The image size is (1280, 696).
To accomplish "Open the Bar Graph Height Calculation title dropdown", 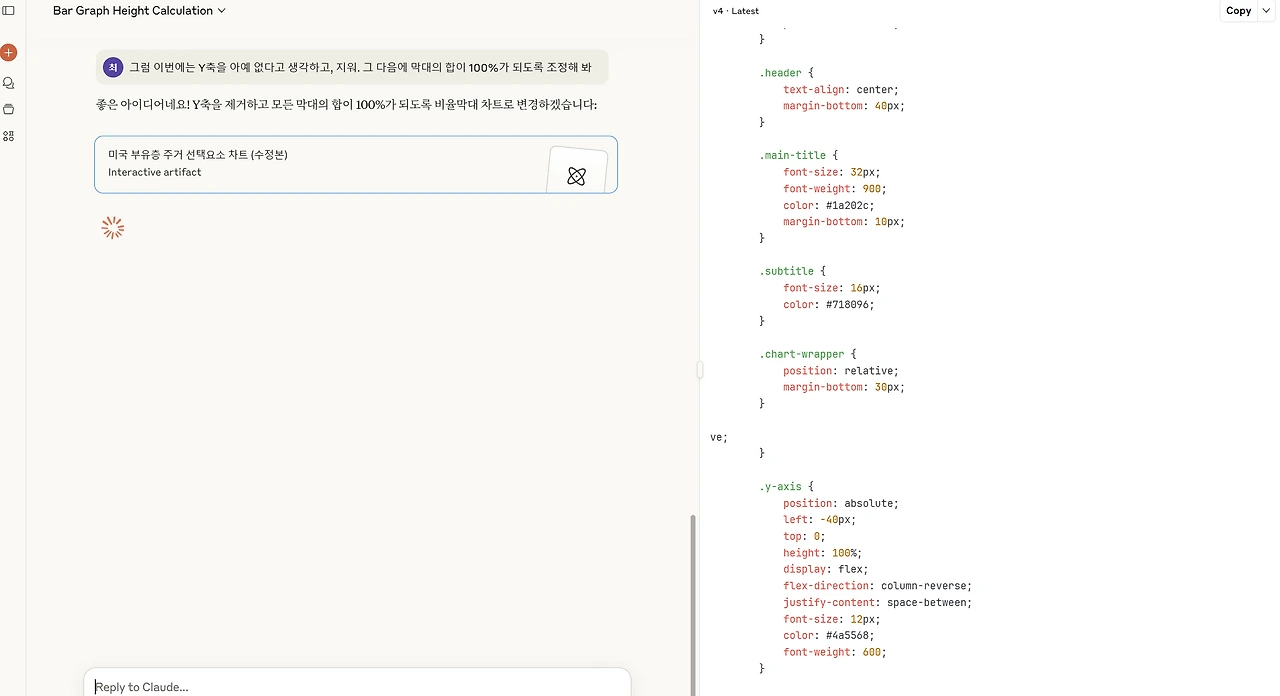I will pos(139,10).
